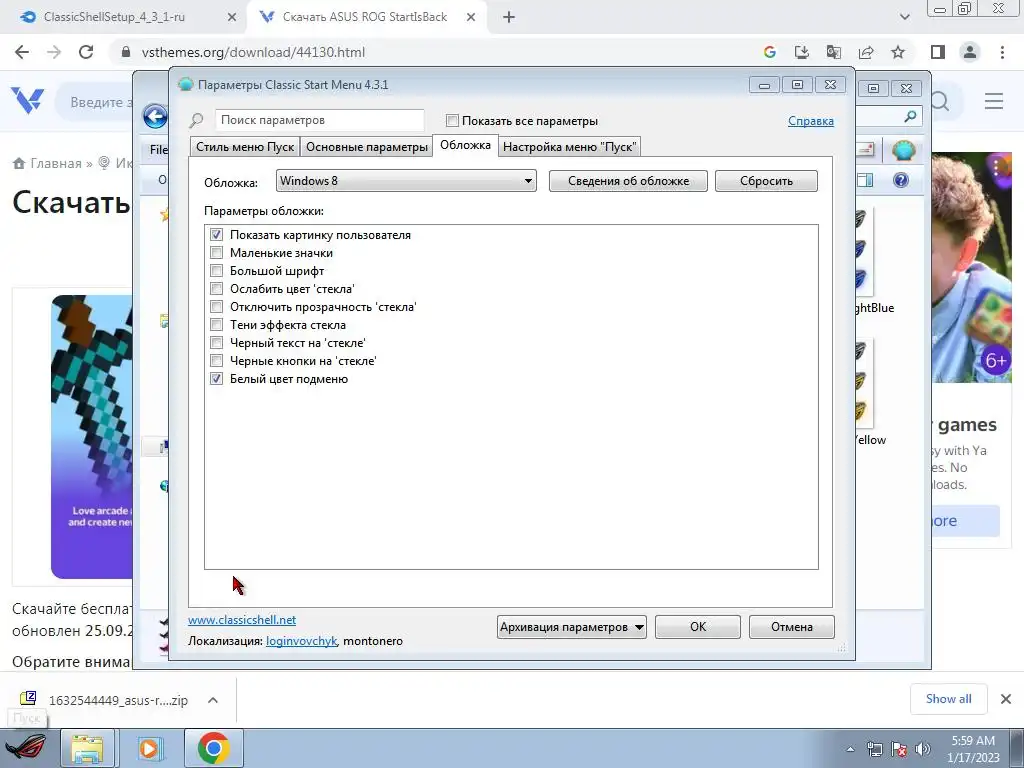Enable 'Черные кнопки на стекле' checkbox

216,360
